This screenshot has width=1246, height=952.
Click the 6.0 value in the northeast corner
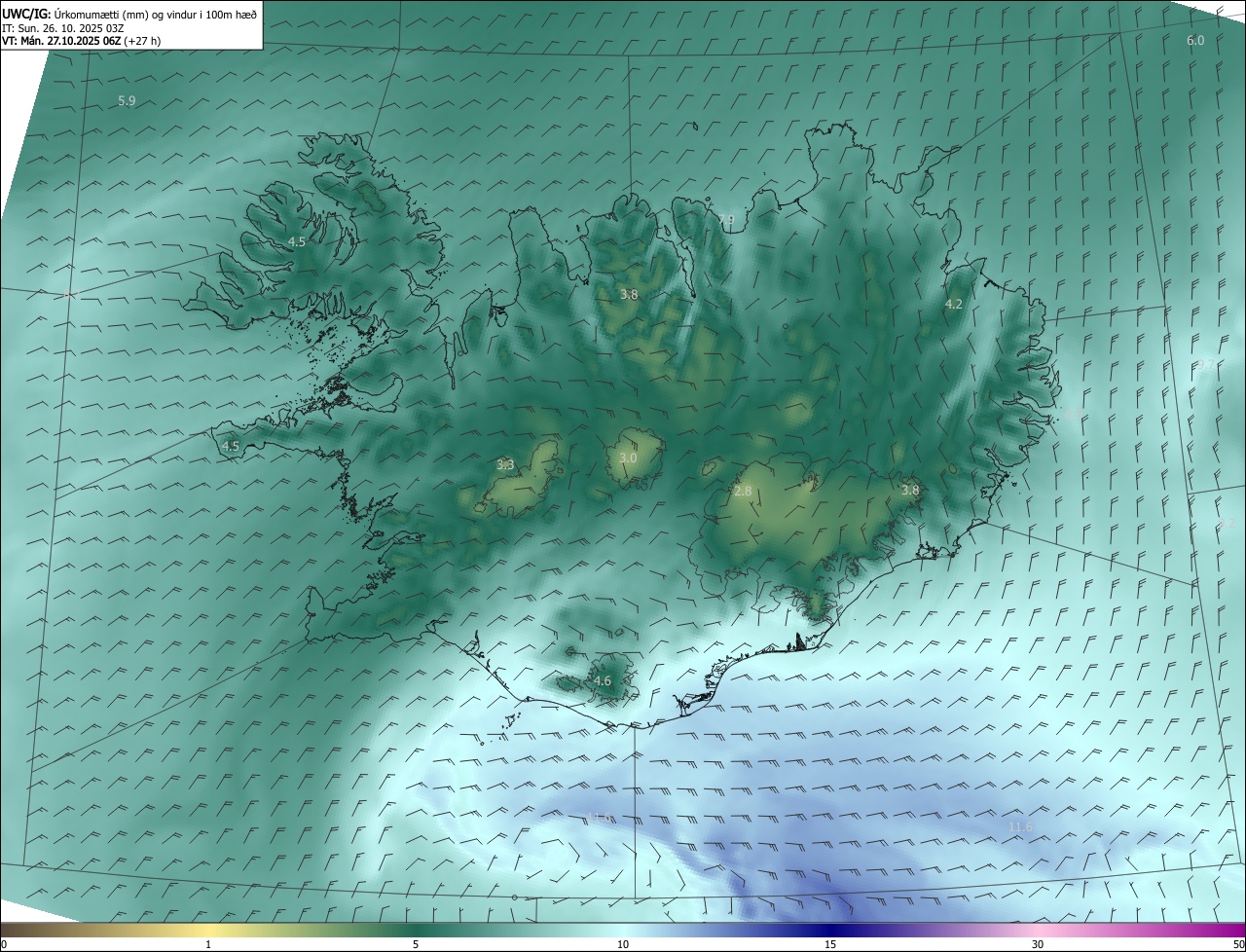pos(1195,40)
